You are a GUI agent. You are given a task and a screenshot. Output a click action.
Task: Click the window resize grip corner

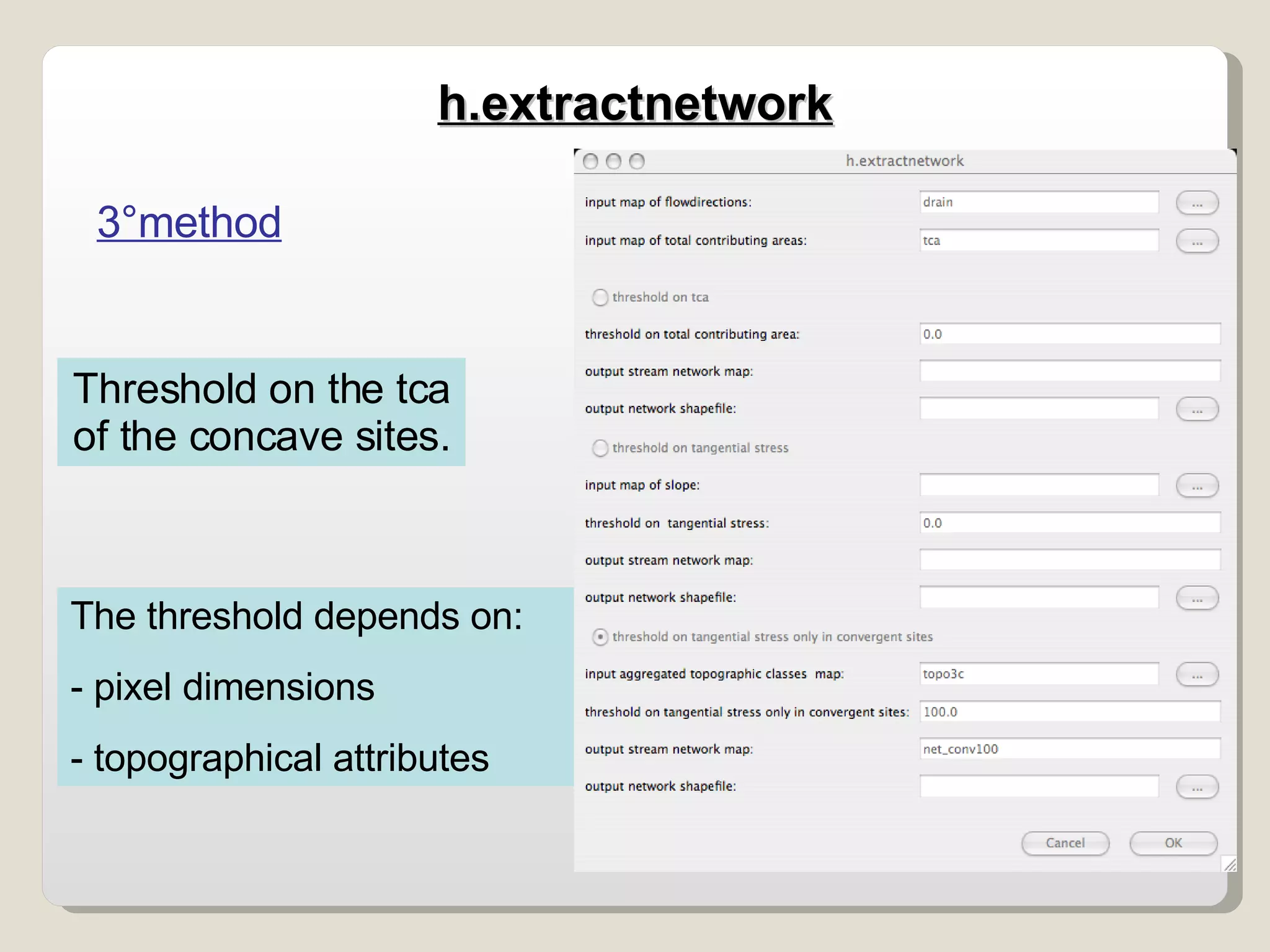point(1230,864)
